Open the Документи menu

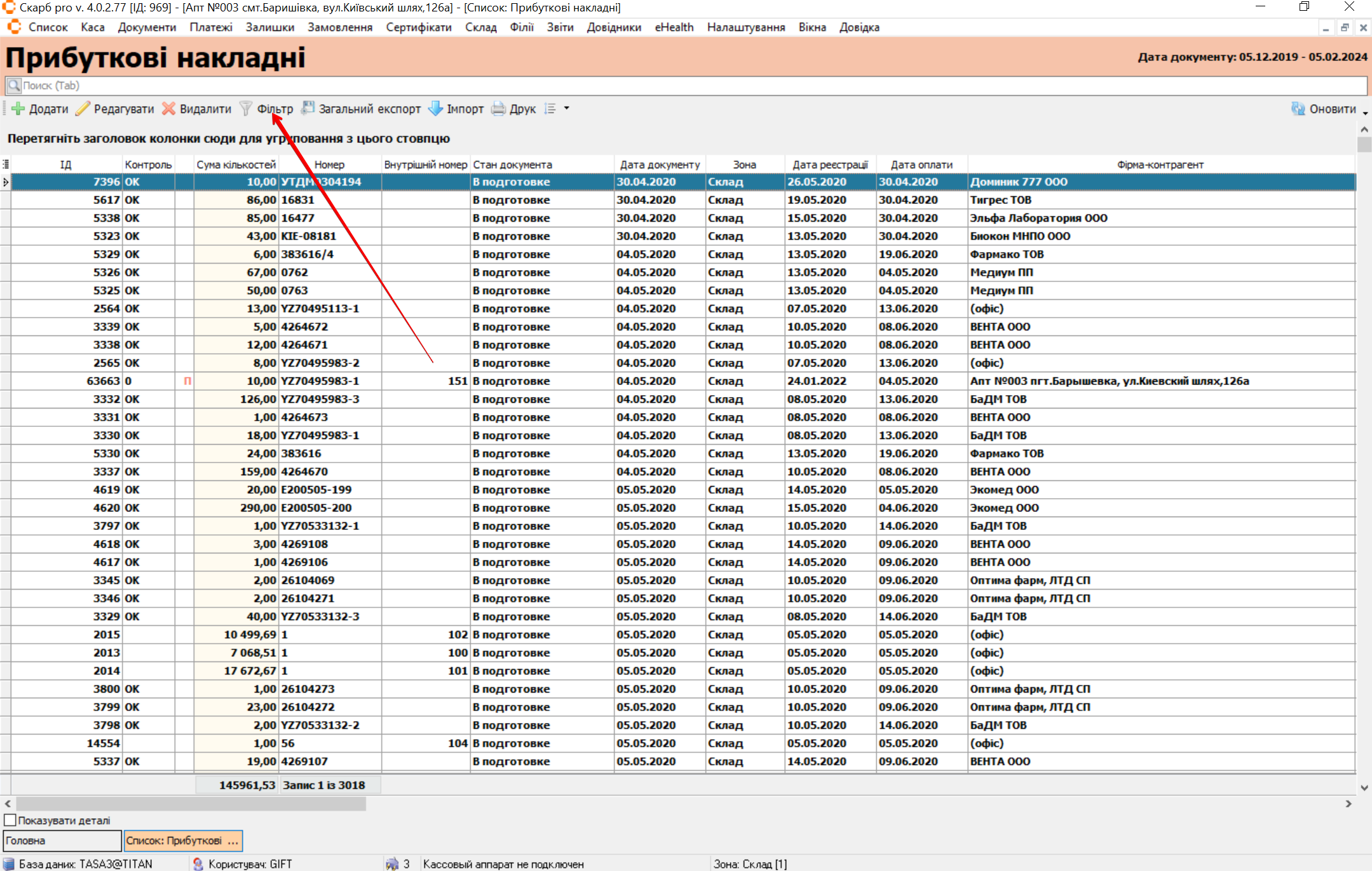point(147,27)
